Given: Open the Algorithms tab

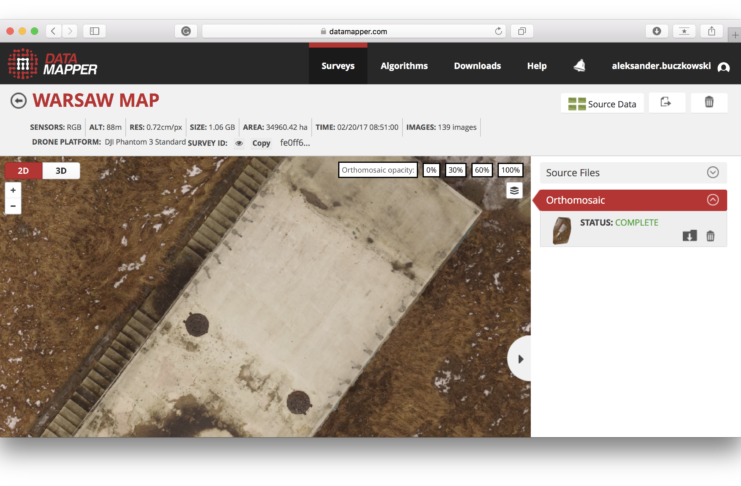Looking at the screenshot, I should click(x=404, y=66).
